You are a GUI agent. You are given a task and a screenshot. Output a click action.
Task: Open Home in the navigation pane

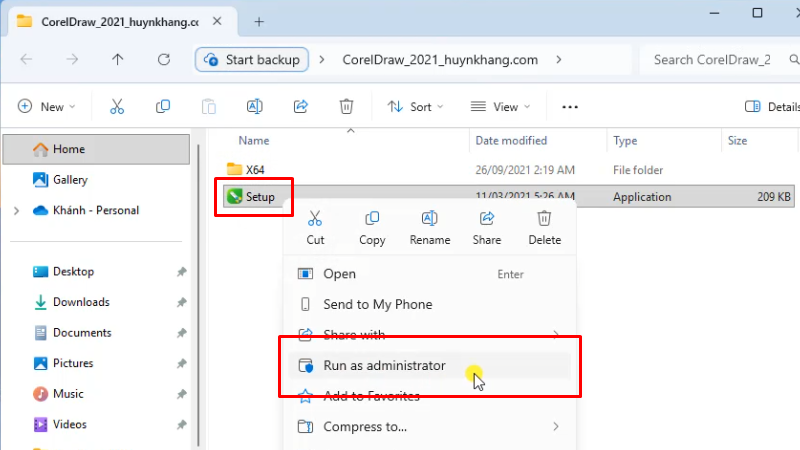click(96, 149)
